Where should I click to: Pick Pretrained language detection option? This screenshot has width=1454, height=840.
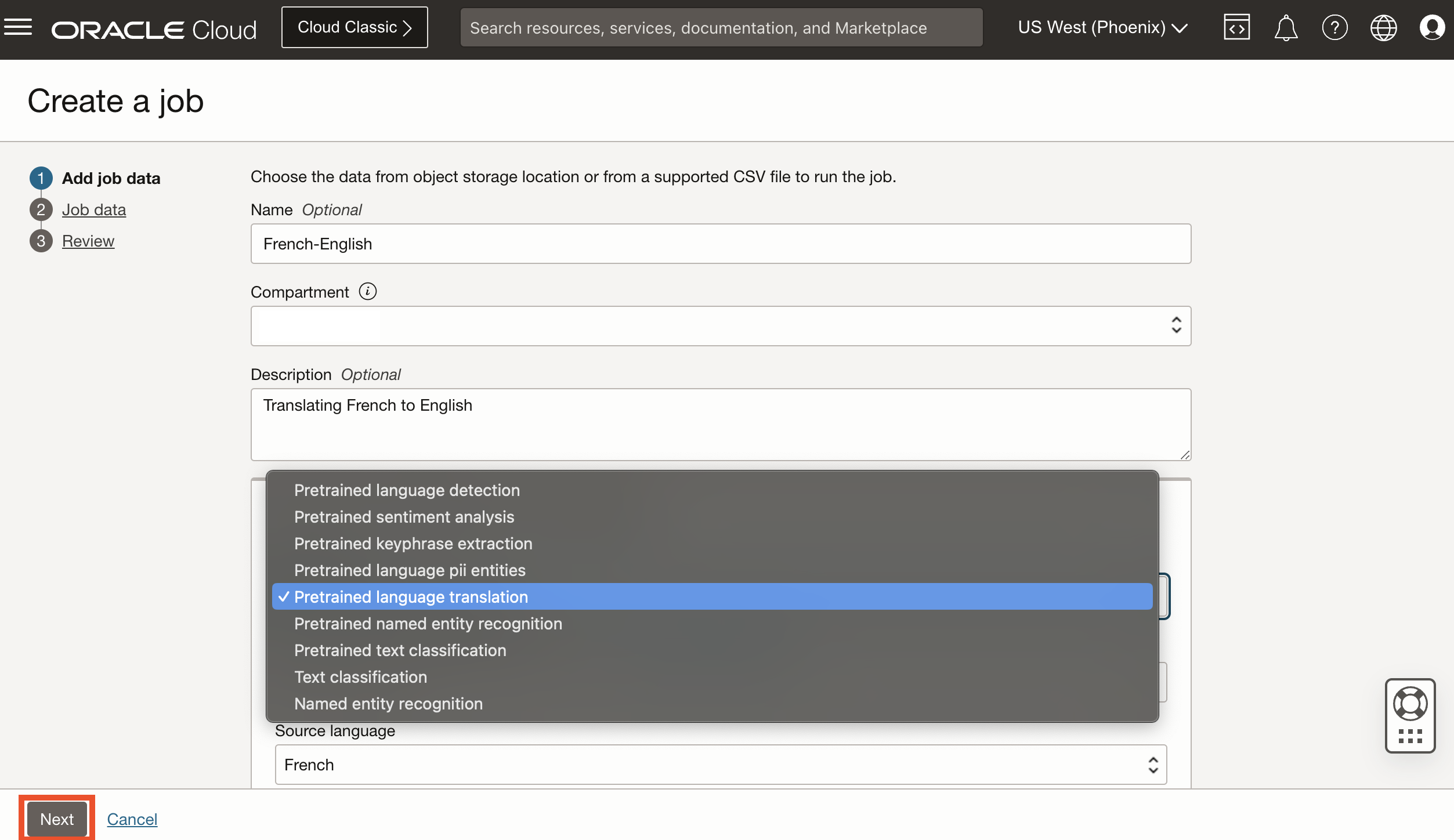pos(407,490)
